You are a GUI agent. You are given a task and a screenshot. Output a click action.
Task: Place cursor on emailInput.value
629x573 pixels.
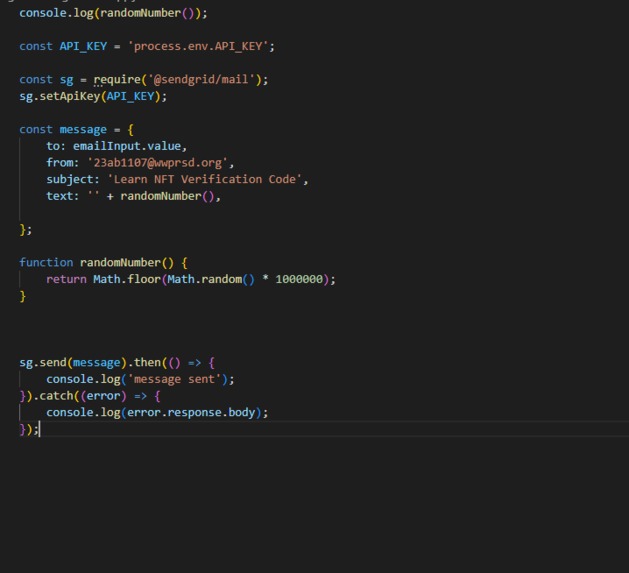point(127,146)
